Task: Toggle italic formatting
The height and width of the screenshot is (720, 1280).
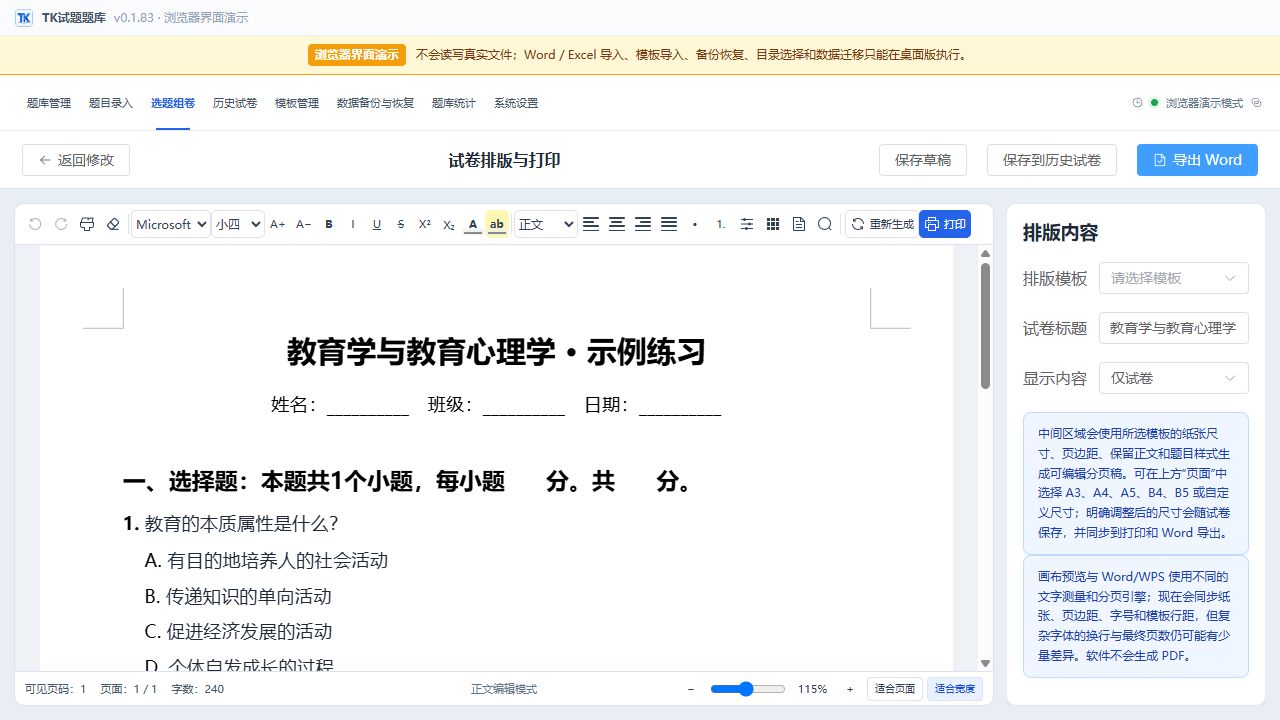Action: (353, 224)
